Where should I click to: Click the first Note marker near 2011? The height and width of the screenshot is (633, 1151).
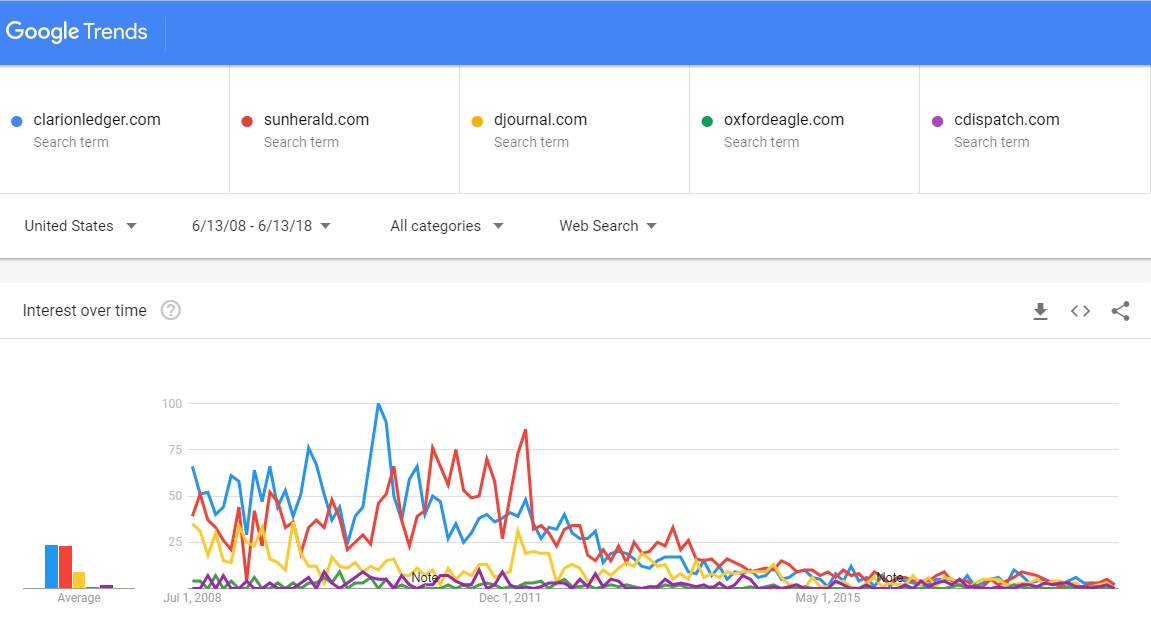[x=425, y=578]
